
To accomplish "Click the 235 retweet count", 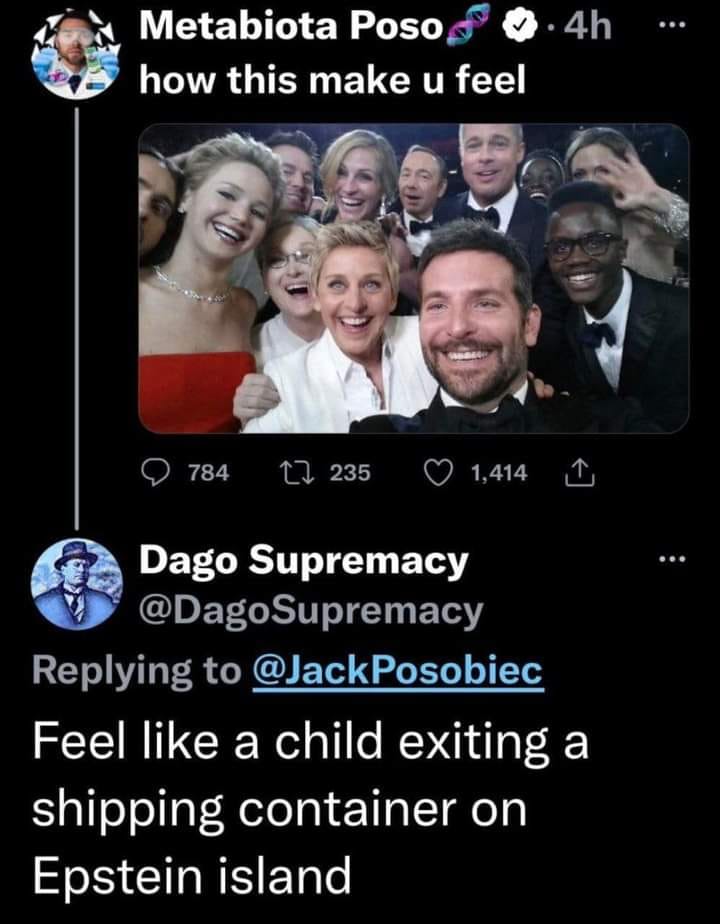I will tap(349, 473).
